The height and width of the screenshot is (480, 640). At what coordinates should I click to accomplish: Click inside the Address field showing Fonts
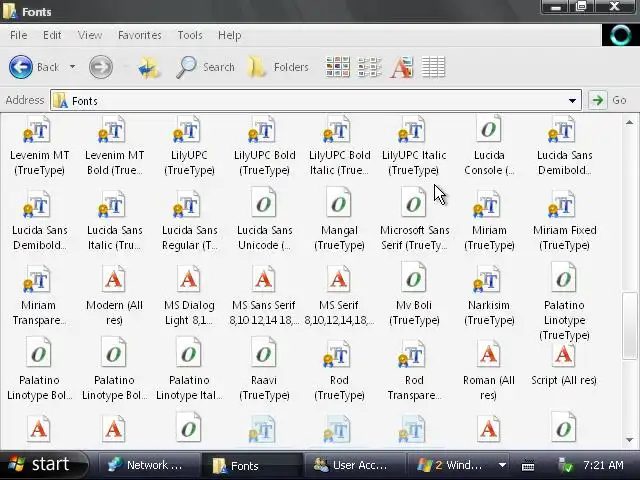click(x=316, y=100)
